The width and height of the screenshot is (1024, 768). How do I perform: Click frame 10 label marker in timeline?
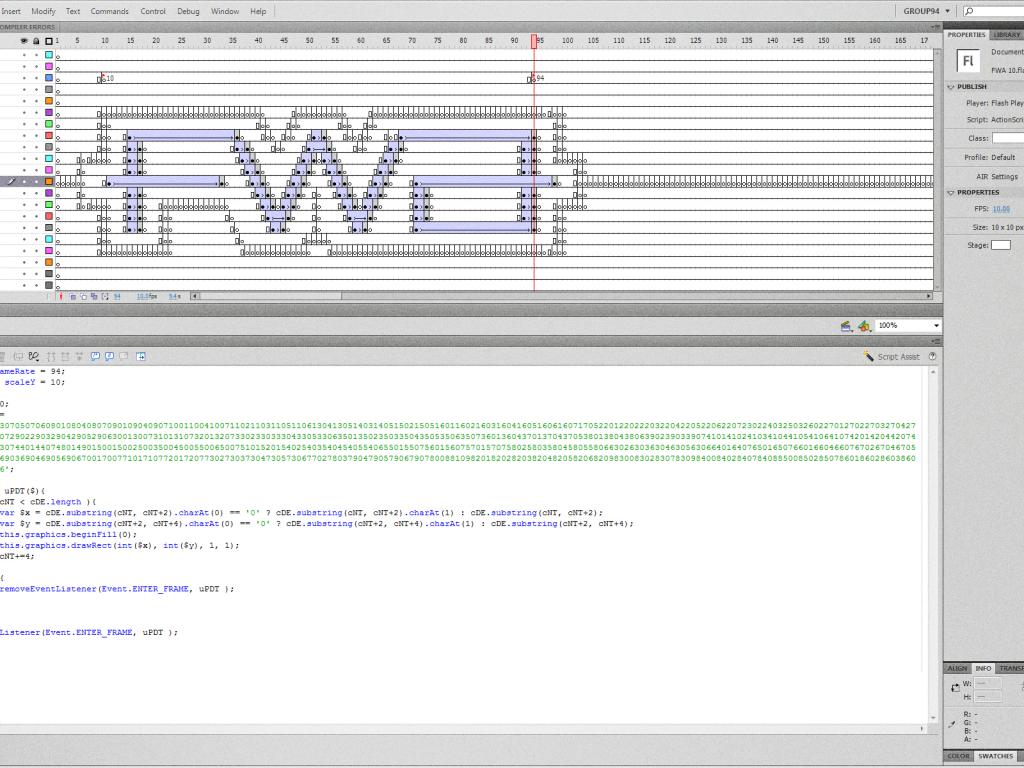103,78
